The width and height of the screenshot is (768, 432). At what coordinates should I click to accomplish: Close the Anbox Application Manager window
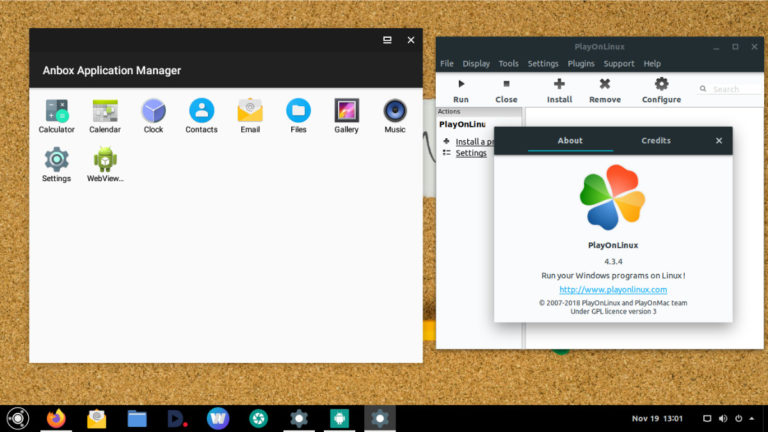tap(410, 40)
